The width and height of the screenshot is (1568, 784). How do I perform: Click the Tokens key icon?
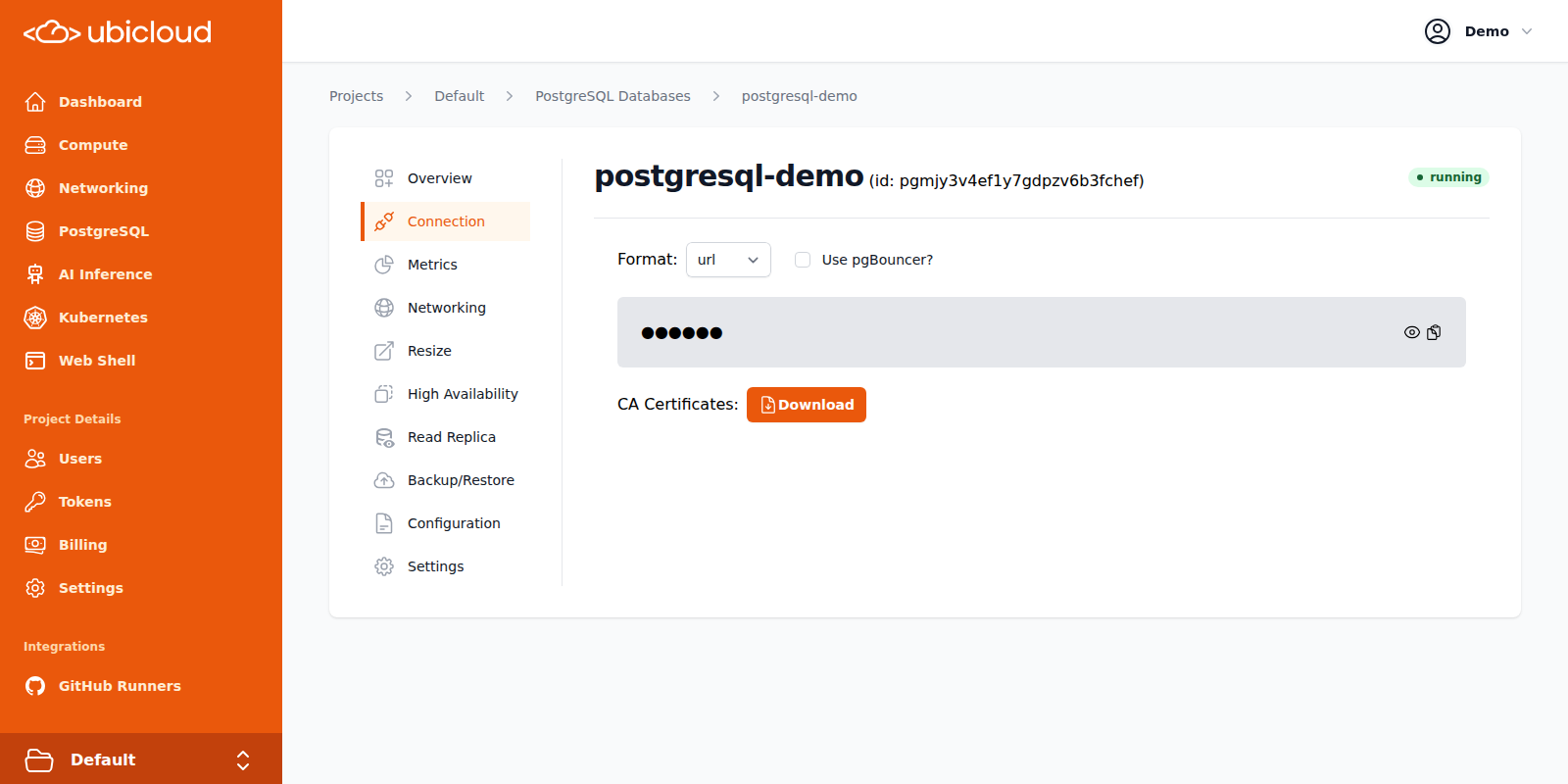[x=35, y=502]
